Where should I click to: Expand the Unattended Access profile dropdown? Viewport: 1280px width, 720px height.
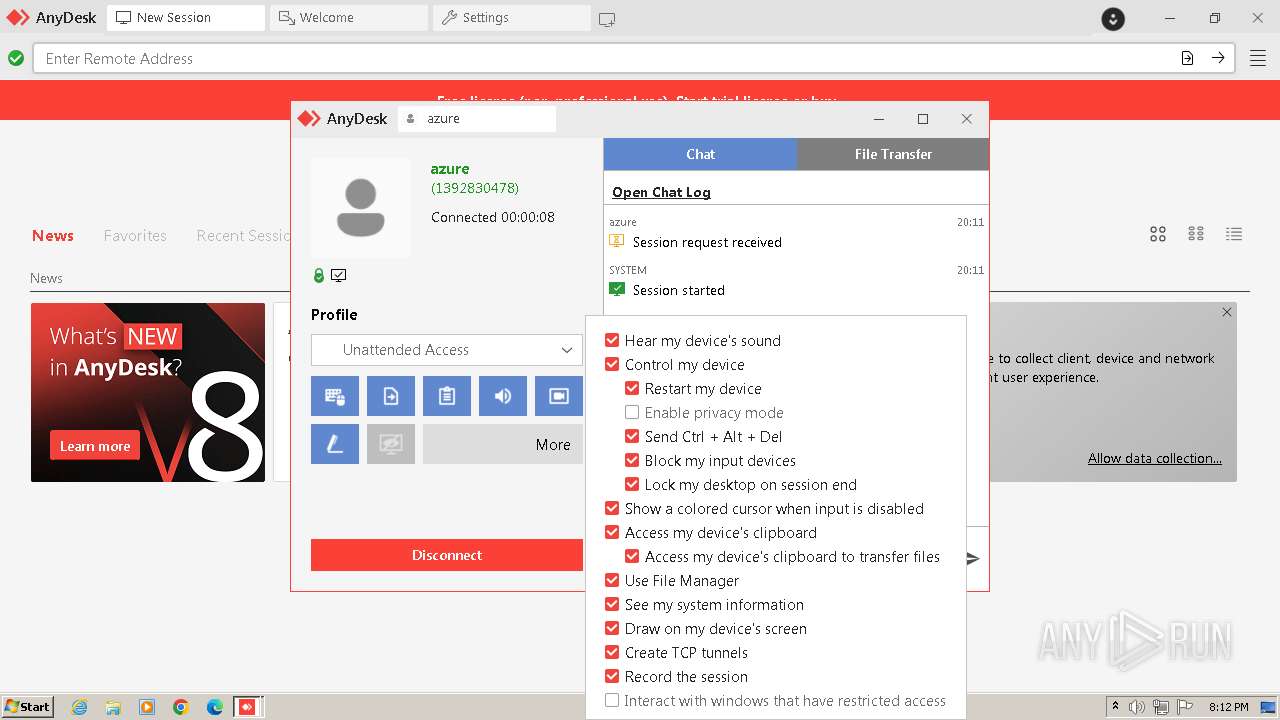pyautogui.click(x=447, y=350)
